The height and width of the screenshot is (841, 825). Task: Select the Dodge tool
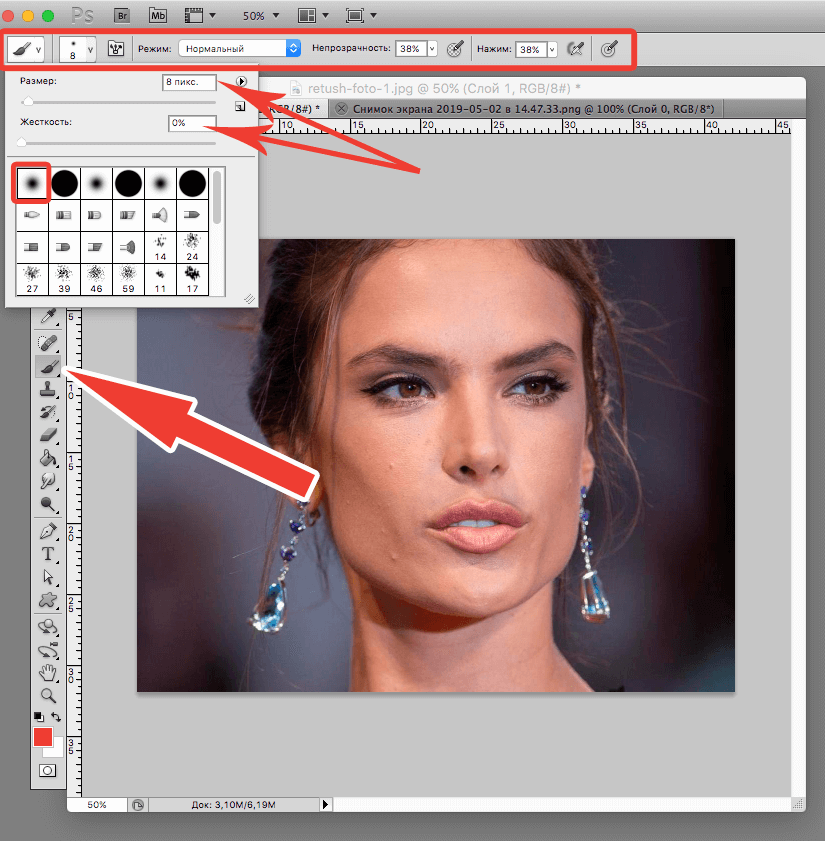(48, 504)
